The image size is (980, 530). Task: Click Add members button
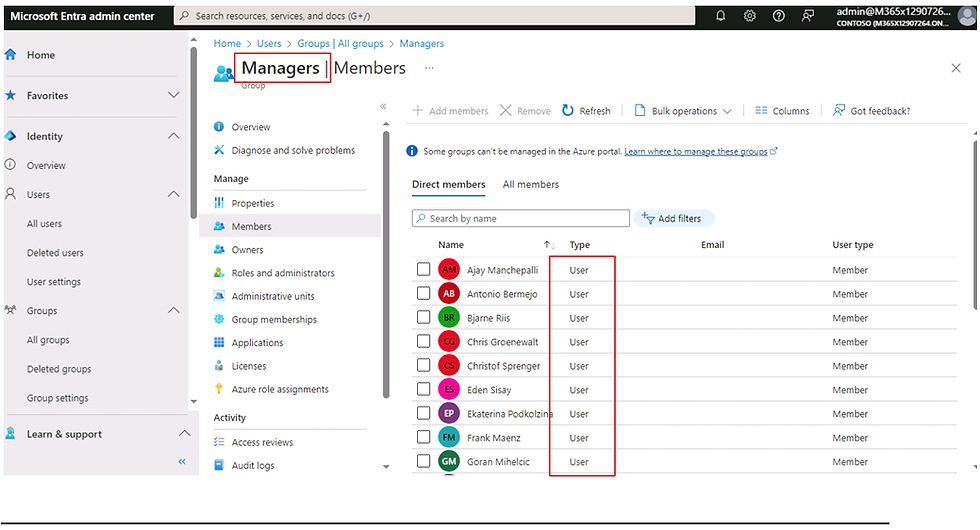pos(450,111)
